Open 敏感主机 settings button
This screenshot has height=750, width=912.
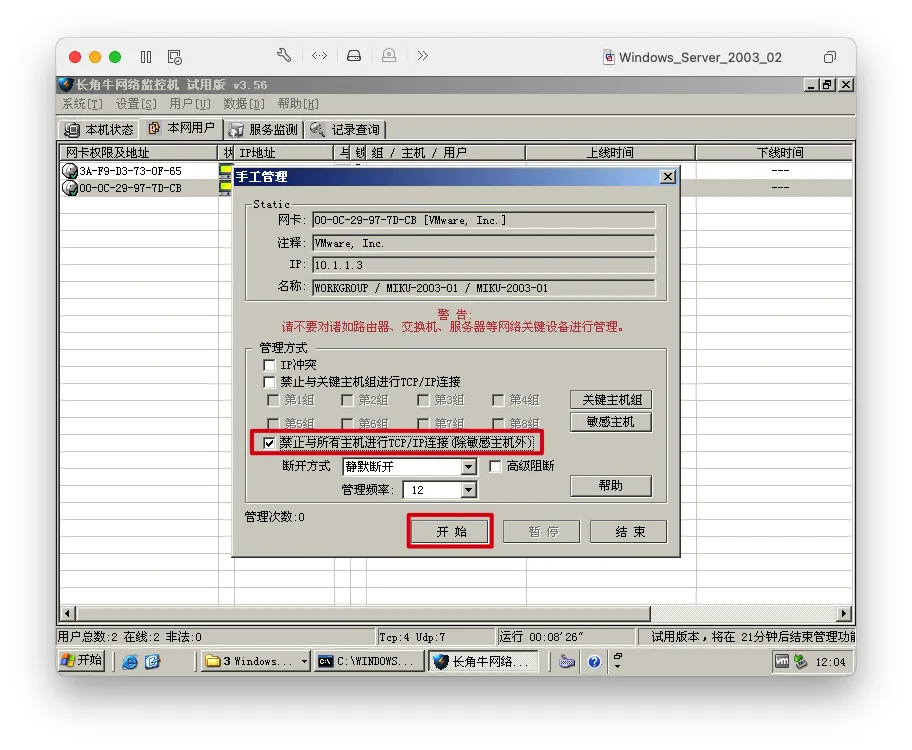pyautogui.click(x=611, y=422)
